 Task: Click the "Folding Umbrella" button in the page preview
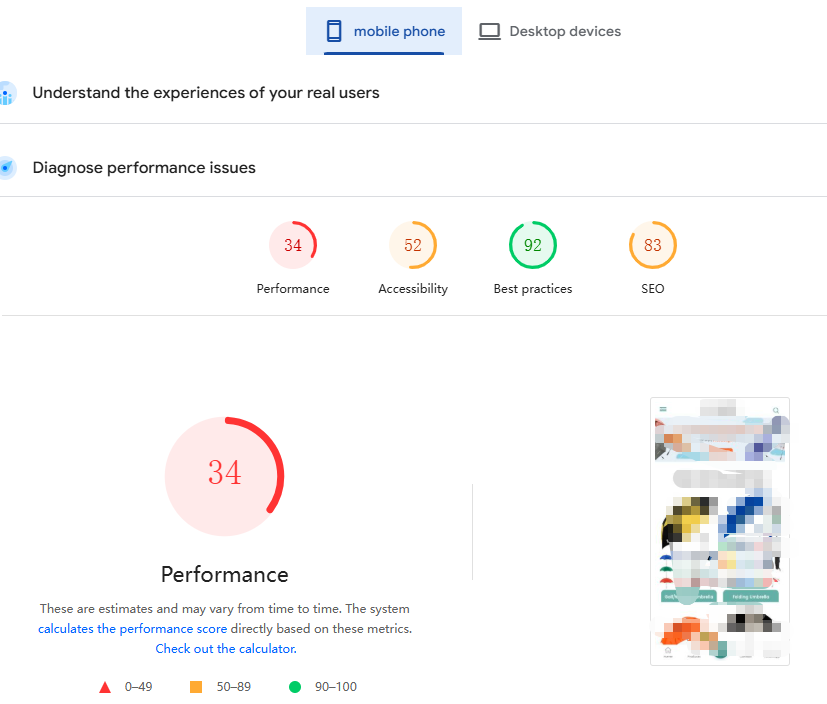tap(751, 596)
